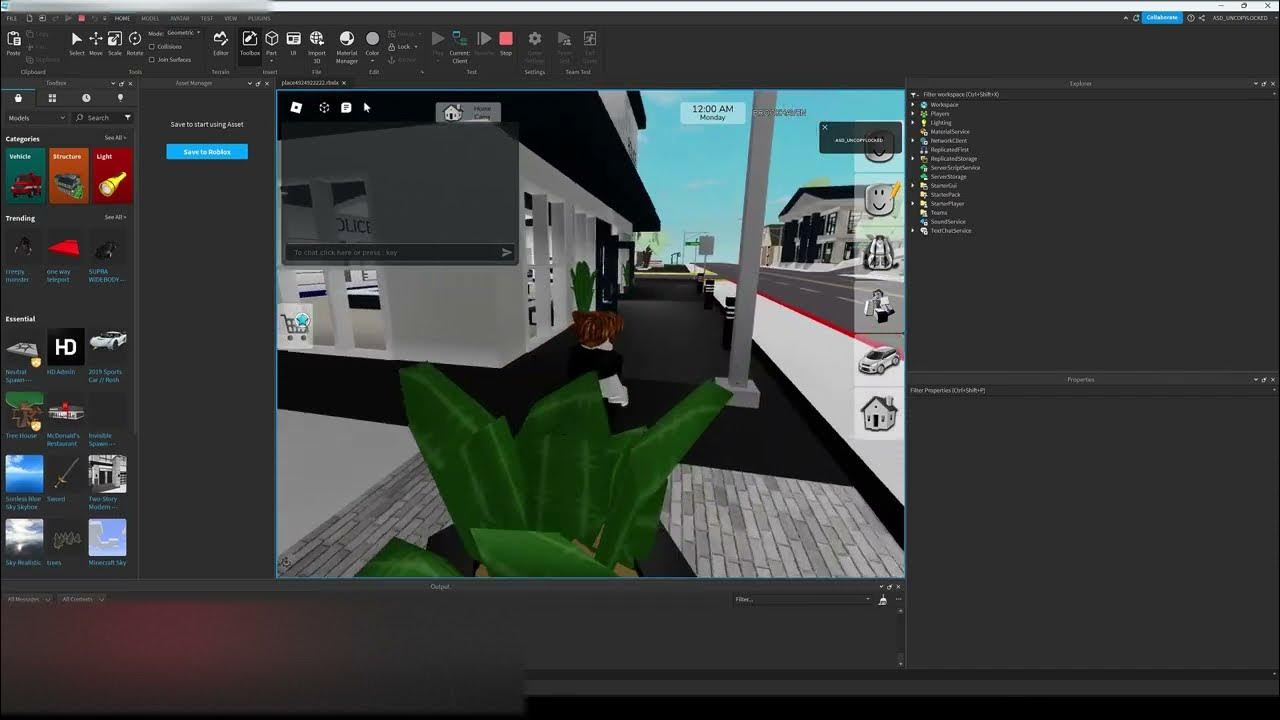
Task: Click the in-game house icon on sidebar
Action: point(879,412)
